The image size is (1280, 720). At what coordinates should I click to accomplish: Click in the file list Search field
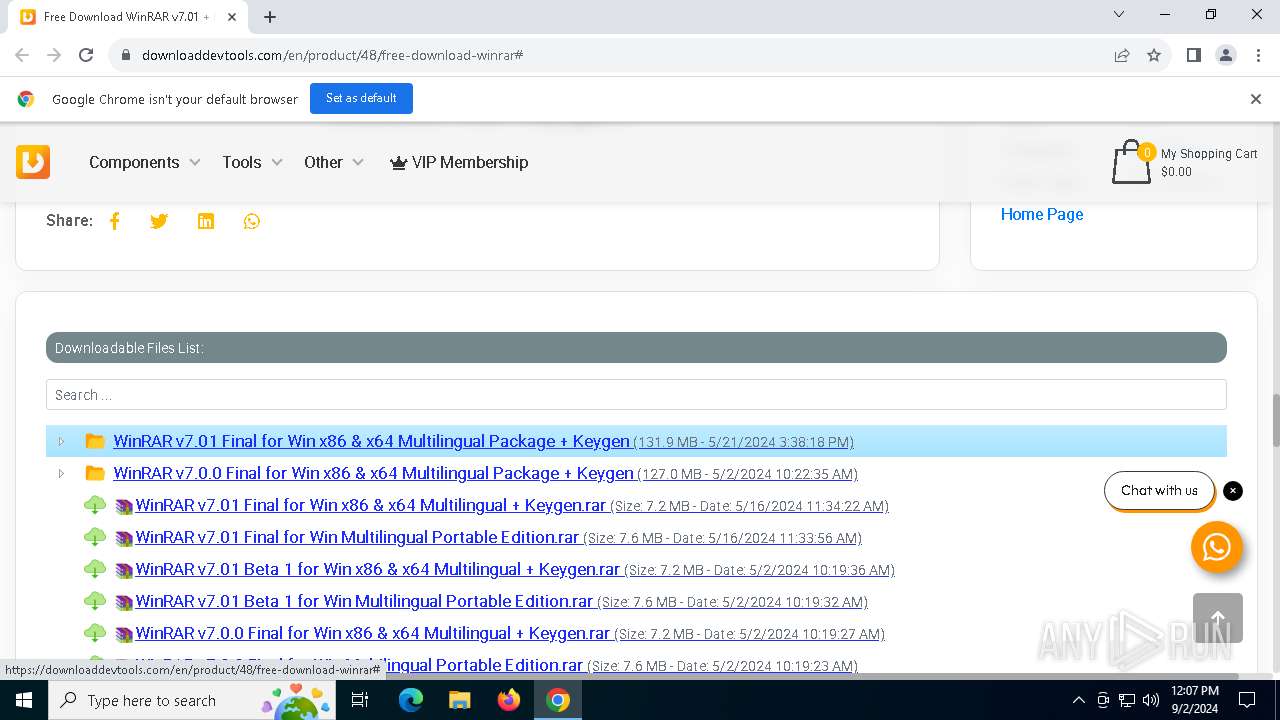coord(636,394)
